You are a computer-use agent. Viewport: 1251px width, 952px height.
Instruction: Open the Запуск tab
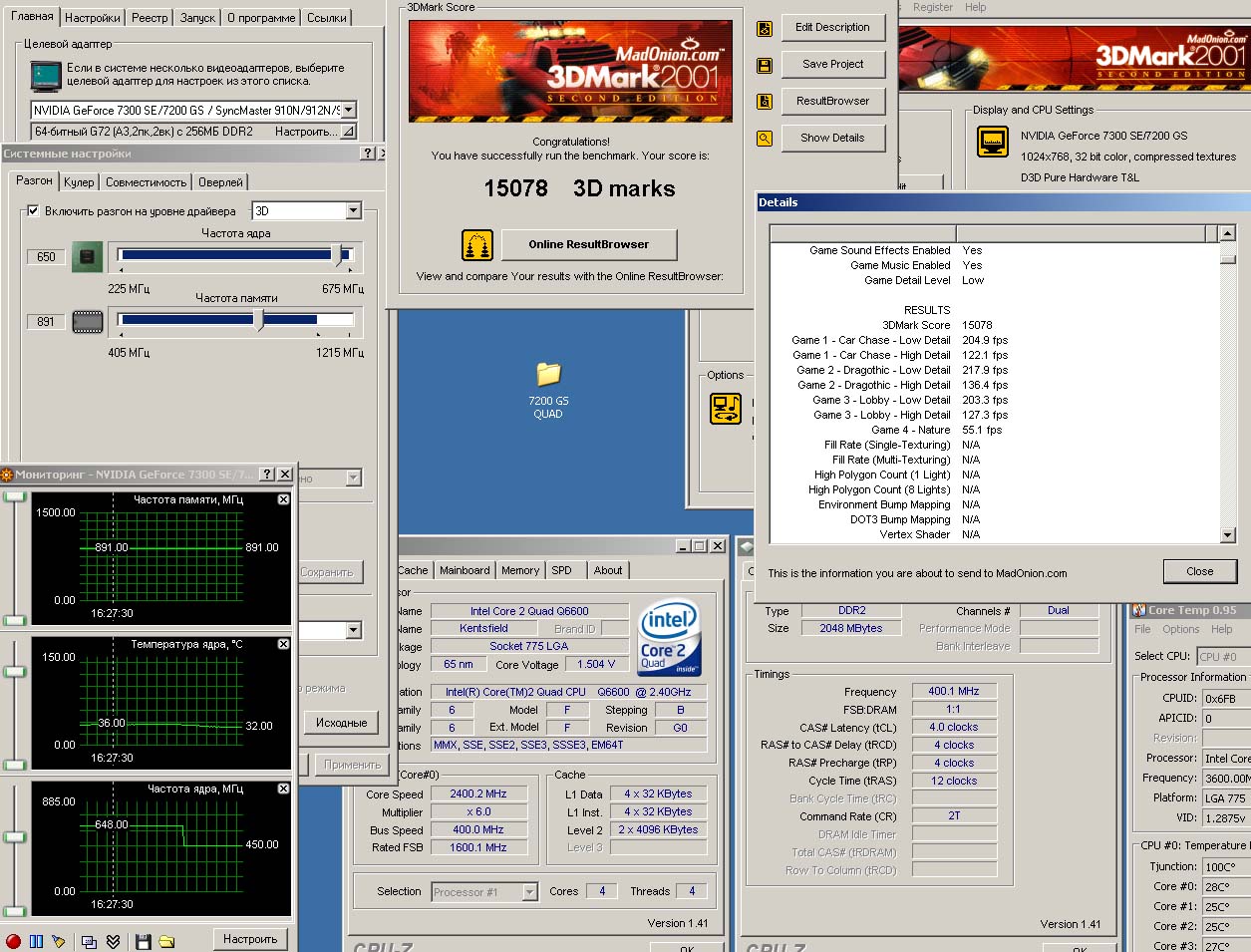[x=197, y=18]
